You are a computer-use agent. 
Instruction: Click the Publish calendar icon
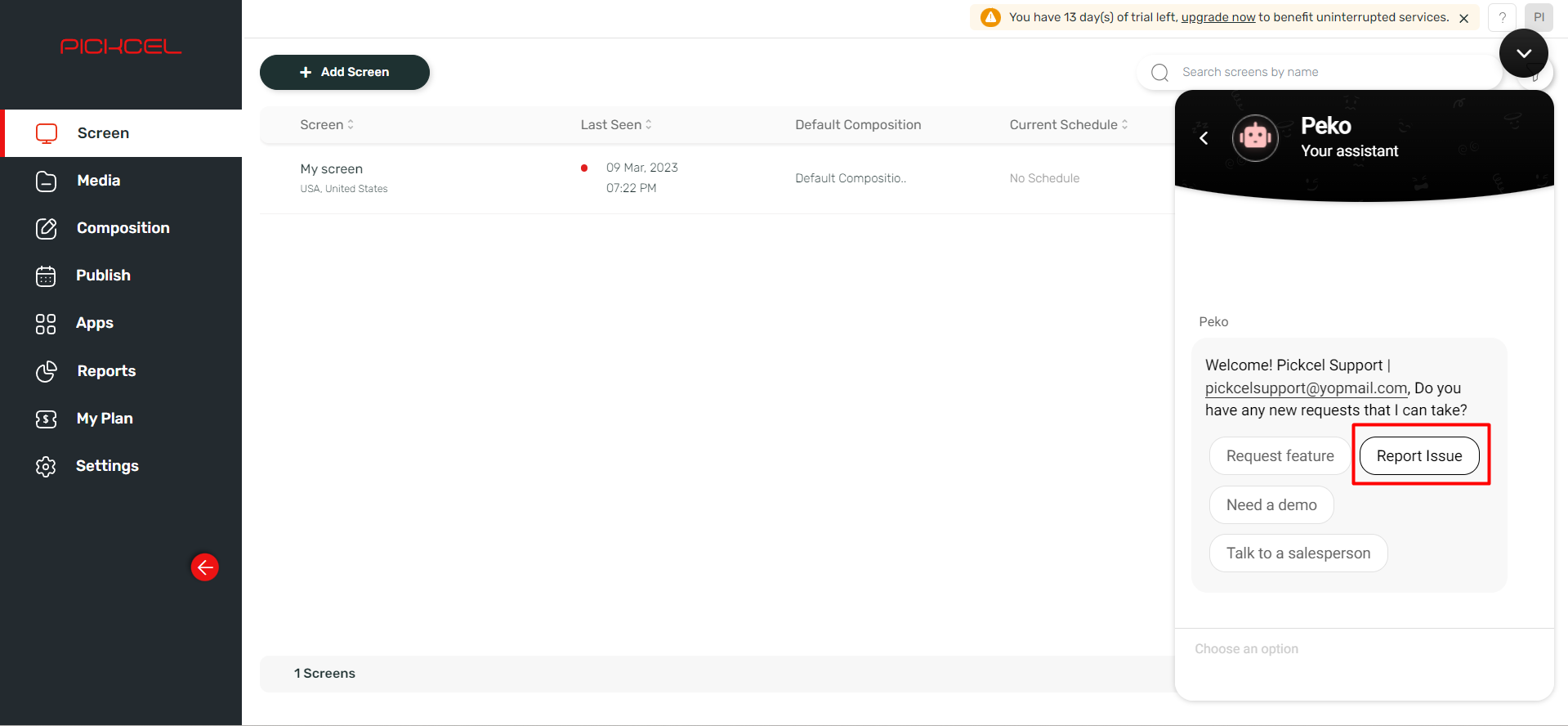(x=46, y=276)
